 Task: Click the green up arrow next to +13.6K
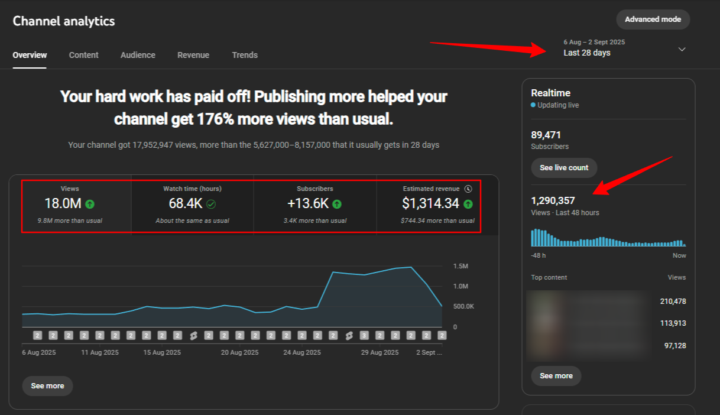pyautogui.click(x=337, y=204)
